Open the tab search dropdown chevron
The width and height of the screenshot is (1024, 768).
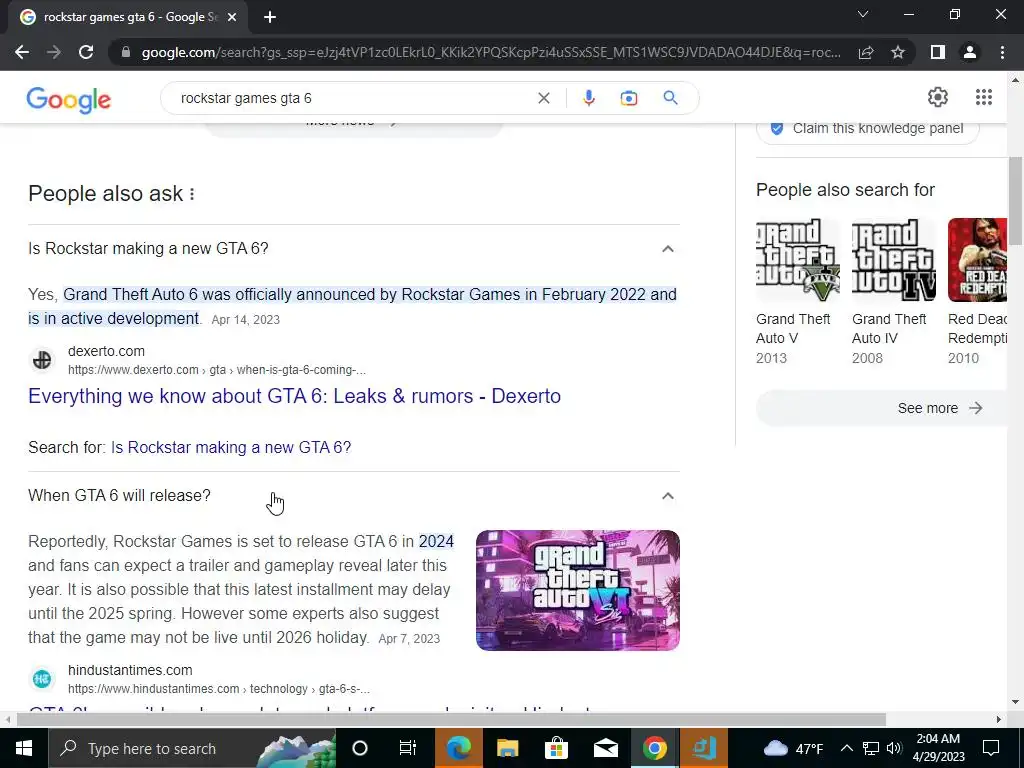863,14
